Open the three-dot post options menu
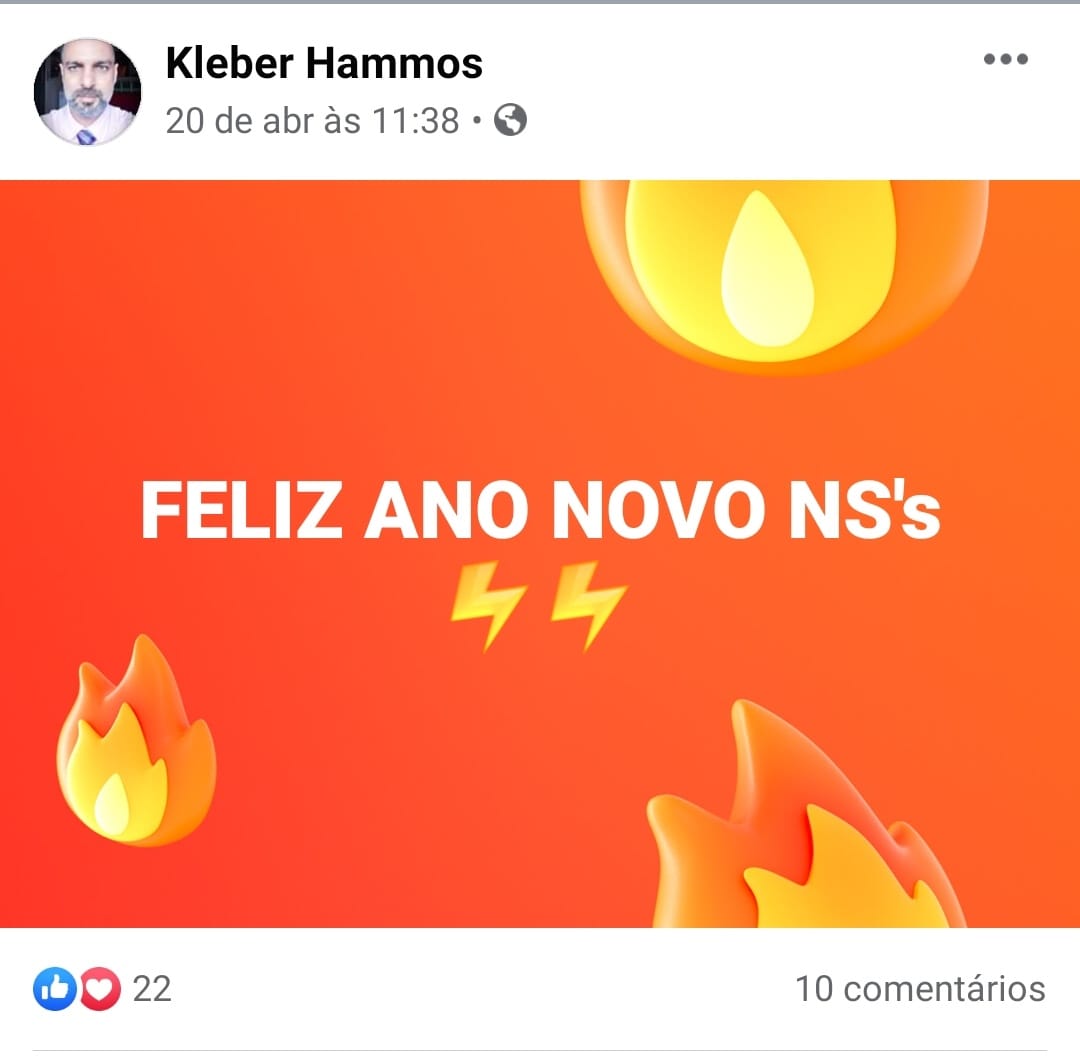This screenshot has height=1063, width=1080. (1006, 59)
